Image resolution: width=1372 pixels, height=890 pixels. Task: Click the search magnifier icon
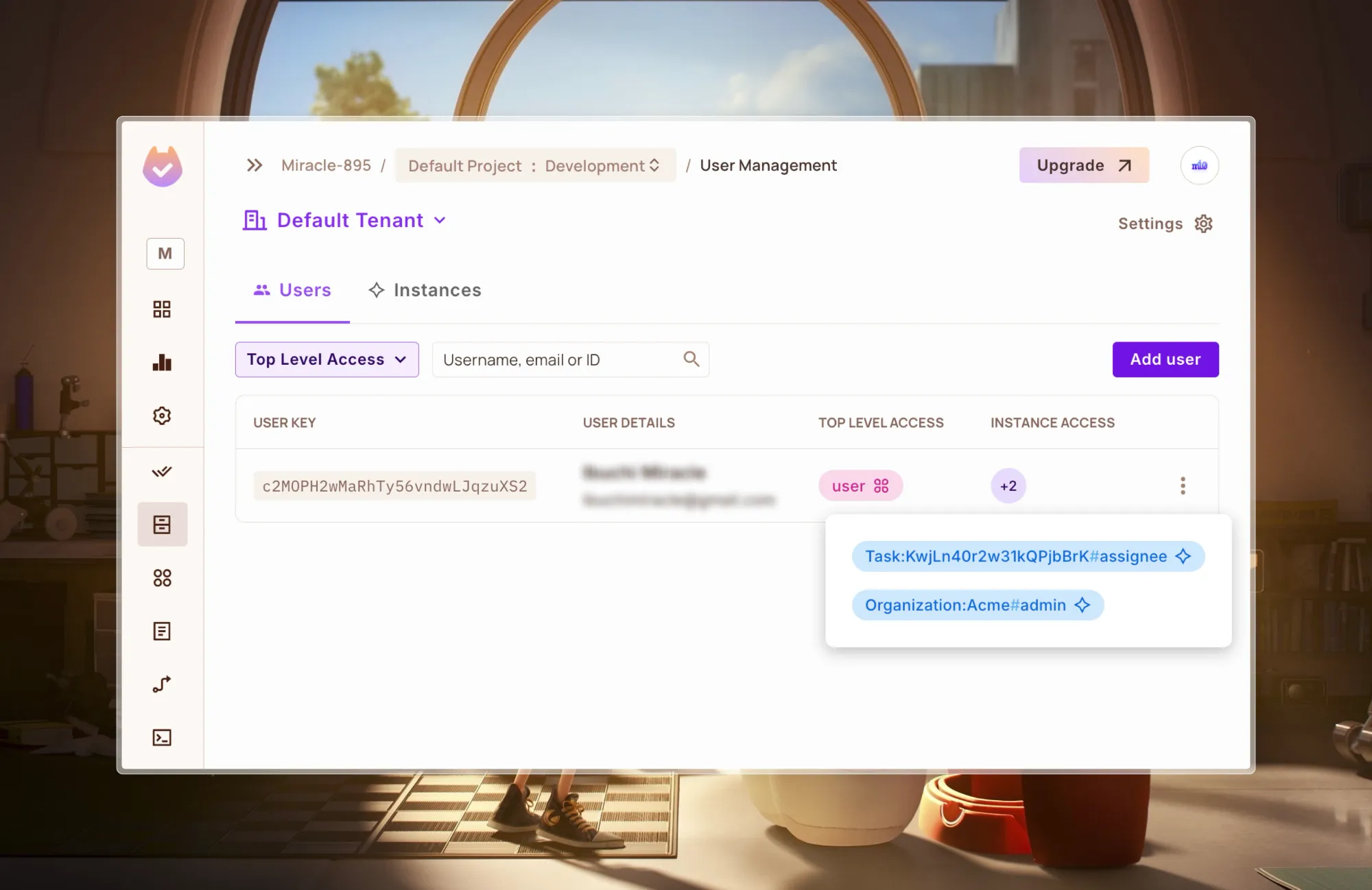click(691, 359)
